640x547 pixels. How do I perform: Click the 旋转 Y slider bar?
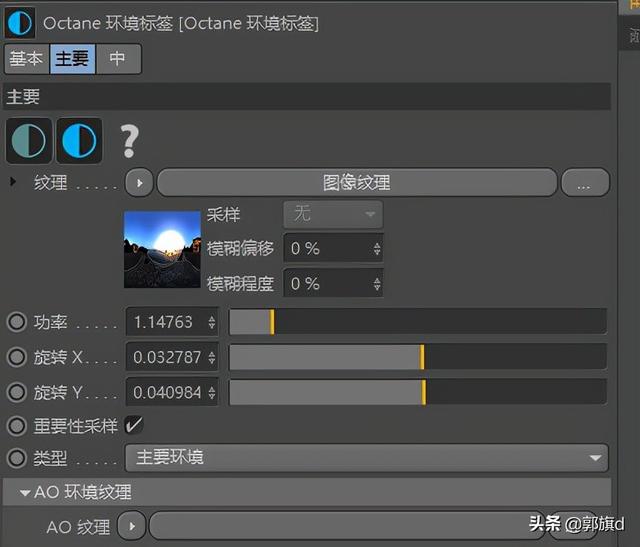point(418,392)
